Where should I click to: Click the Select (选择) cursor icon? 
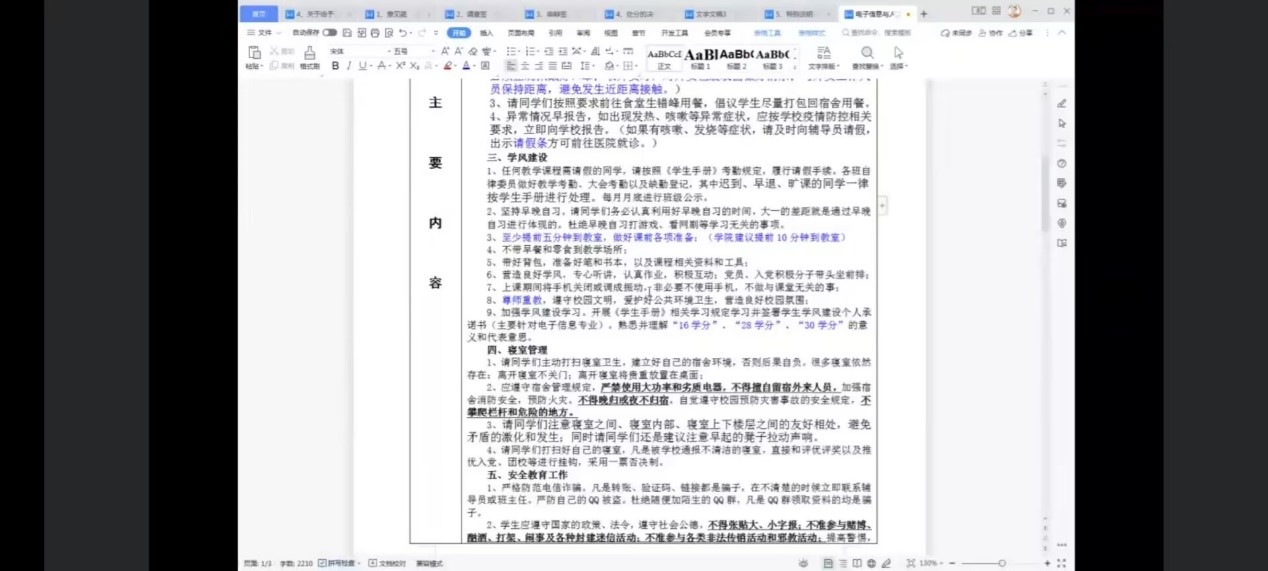tap(898, 54)
